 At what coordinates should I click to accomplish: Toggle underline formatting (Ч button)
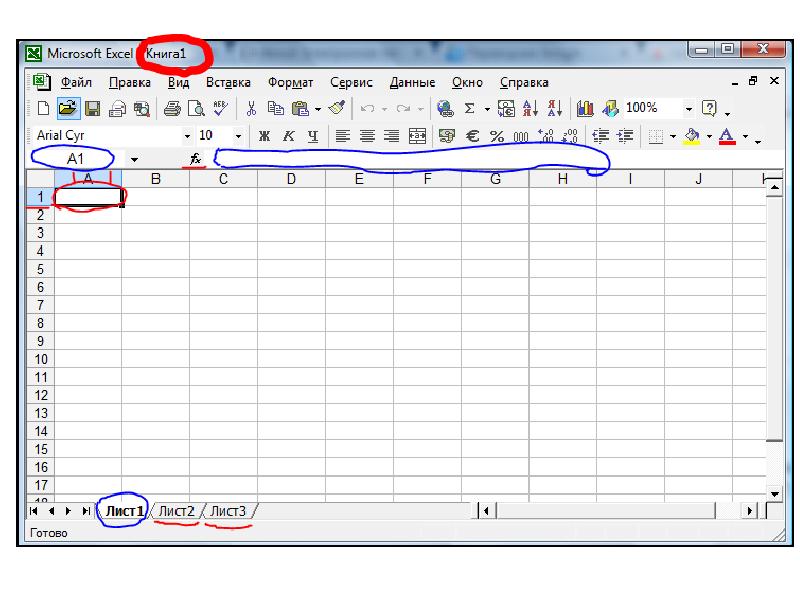pos(312,136)
